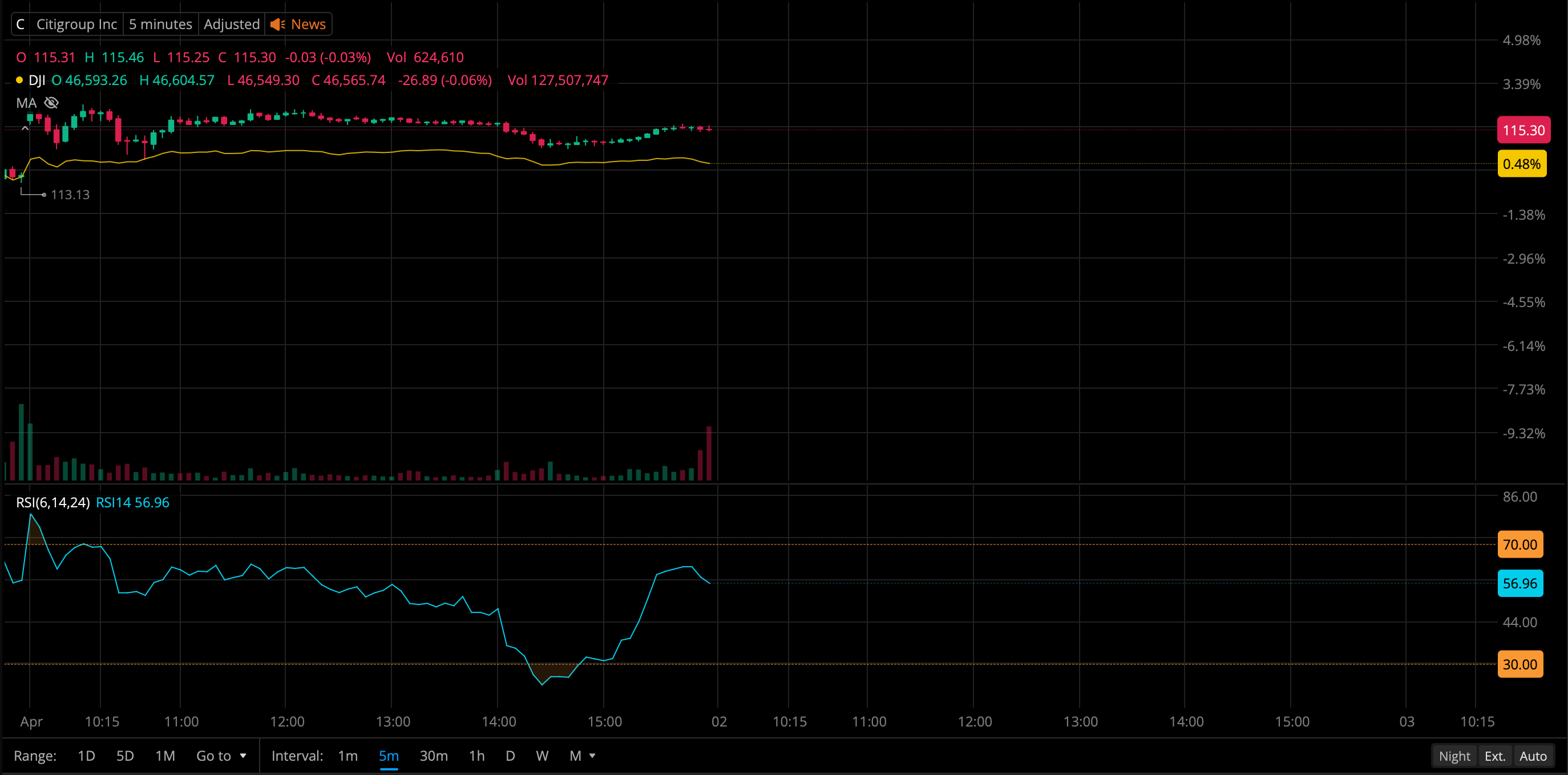Open the Go to dropdown
Image resolution: width=1568 pixels, height=775 pixels.
point(221,756)
